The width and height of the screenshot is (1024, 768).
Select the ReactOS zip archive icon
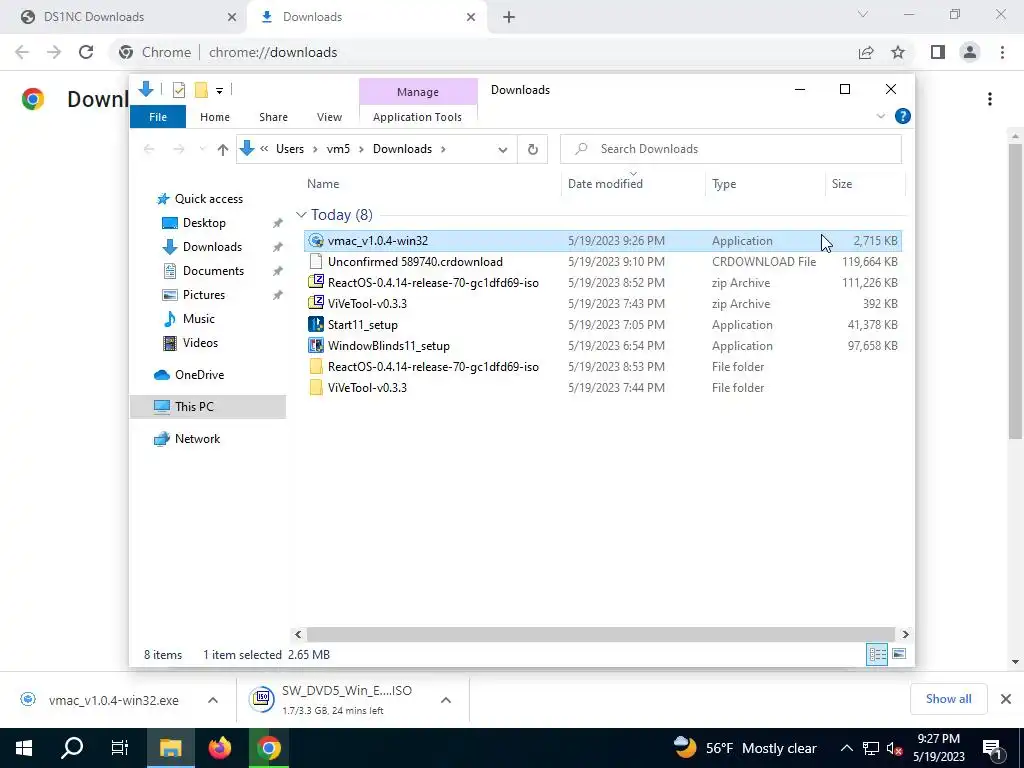click(316, 282)
